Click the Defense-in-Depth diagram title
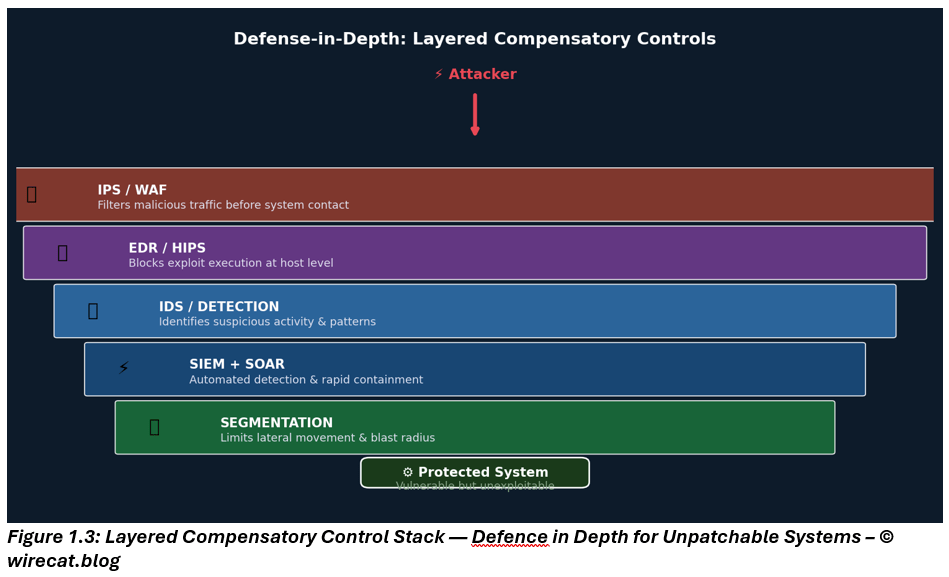This screenshot has height=577, width=949. [475, 39]
